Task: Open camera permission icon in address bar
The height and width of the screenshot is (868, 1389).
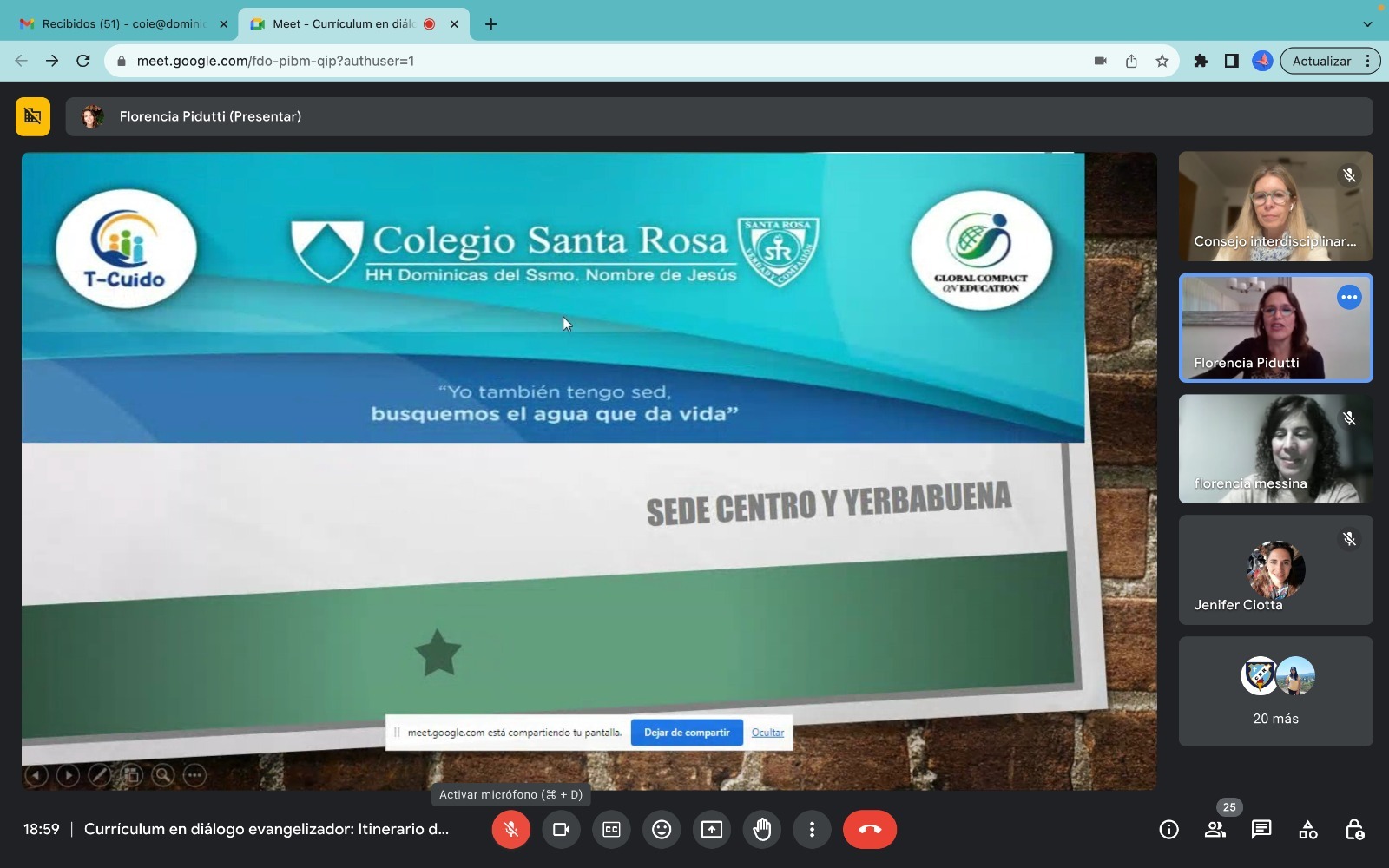Action: pyautogui.click(x=1100, y=61)
